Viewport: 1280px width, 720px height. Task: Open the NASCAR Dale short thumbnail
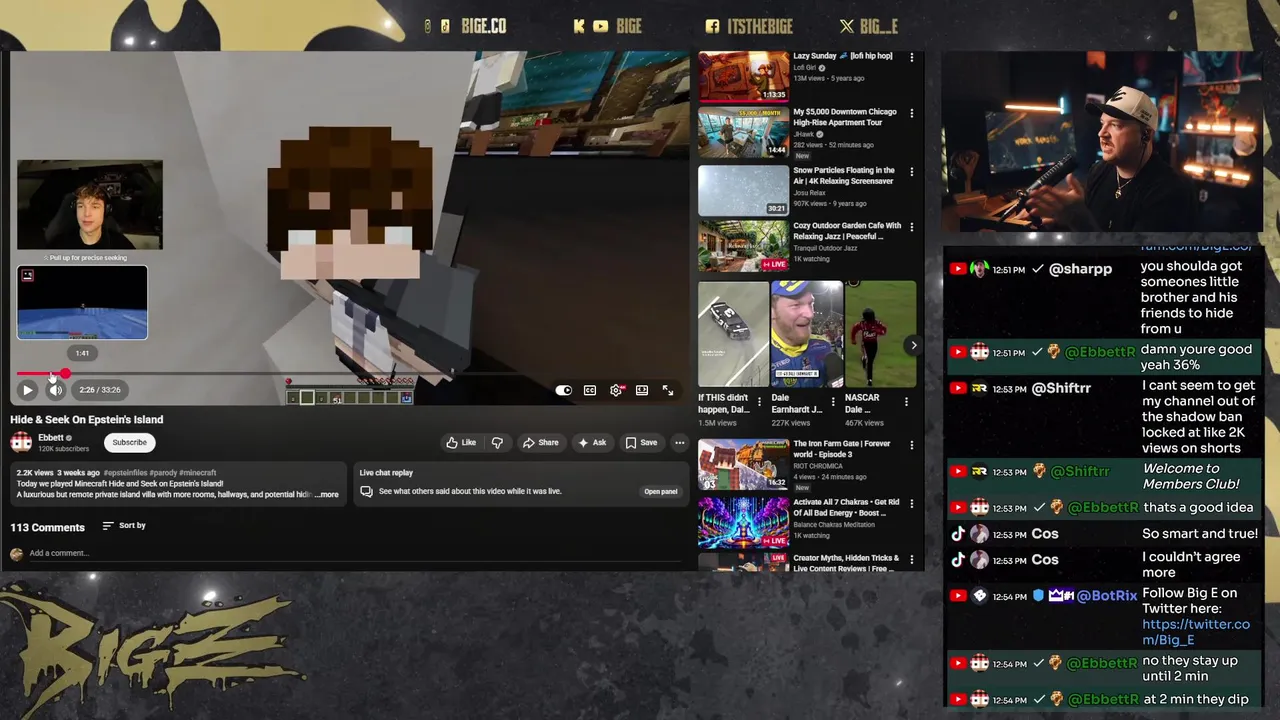point(880,334)
